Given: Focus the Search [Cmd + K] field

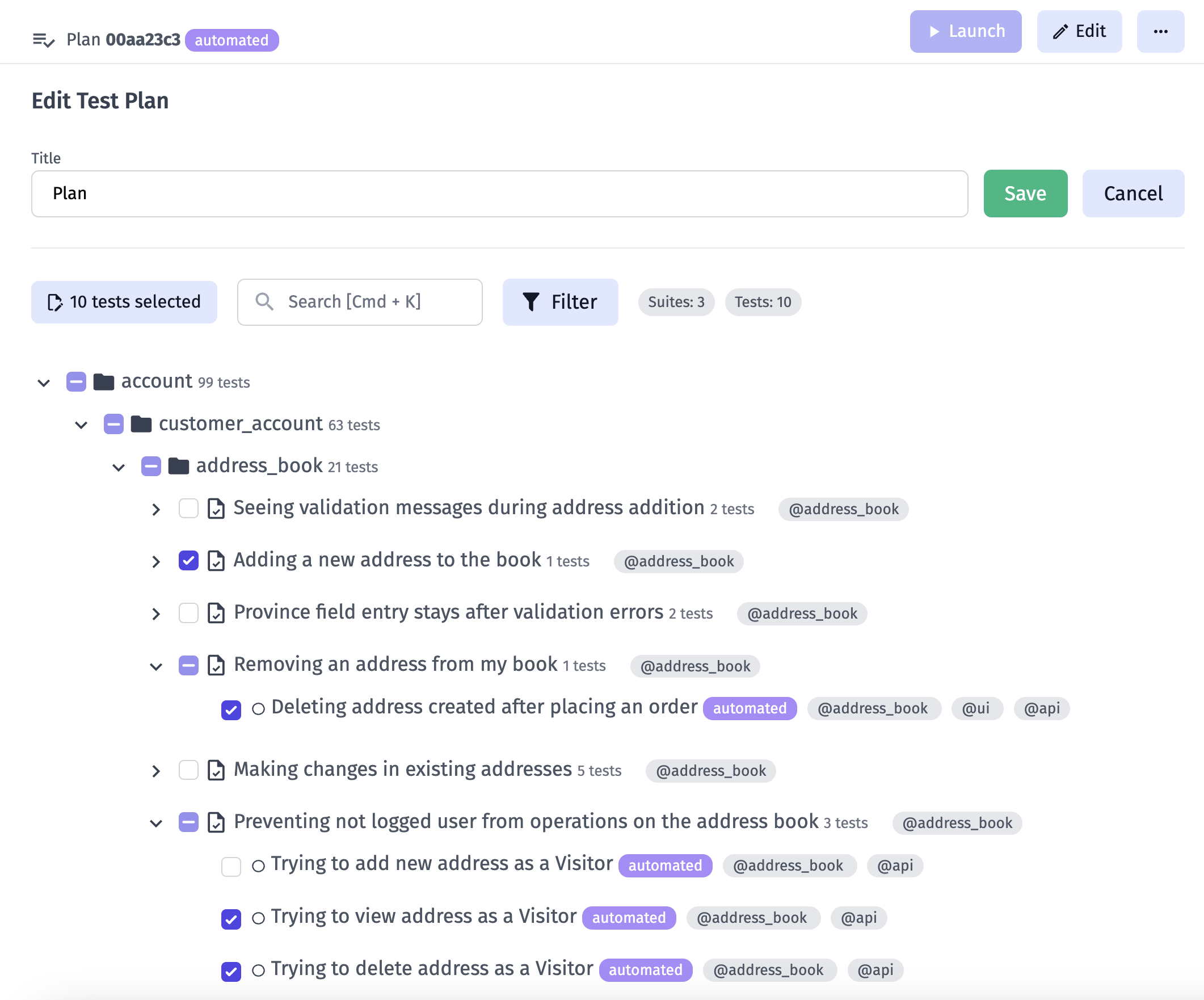Looking at the screenshot, I should (x=360, y=301).
